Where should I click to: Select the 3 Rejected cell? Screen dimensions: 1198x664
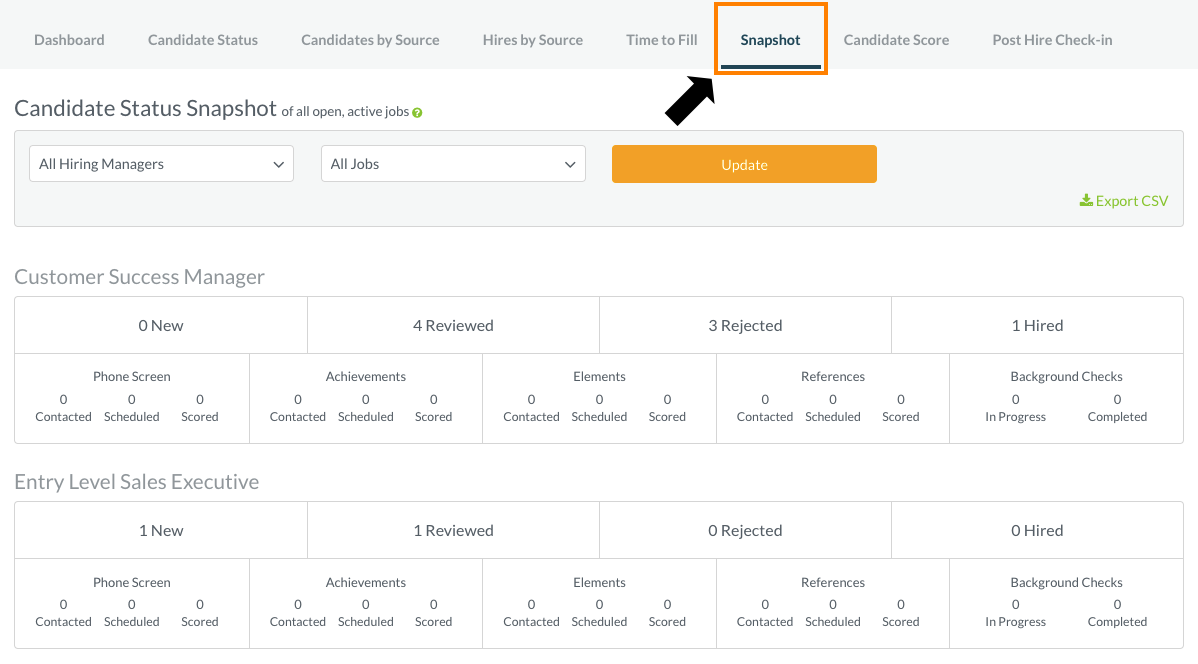point(745,326)
